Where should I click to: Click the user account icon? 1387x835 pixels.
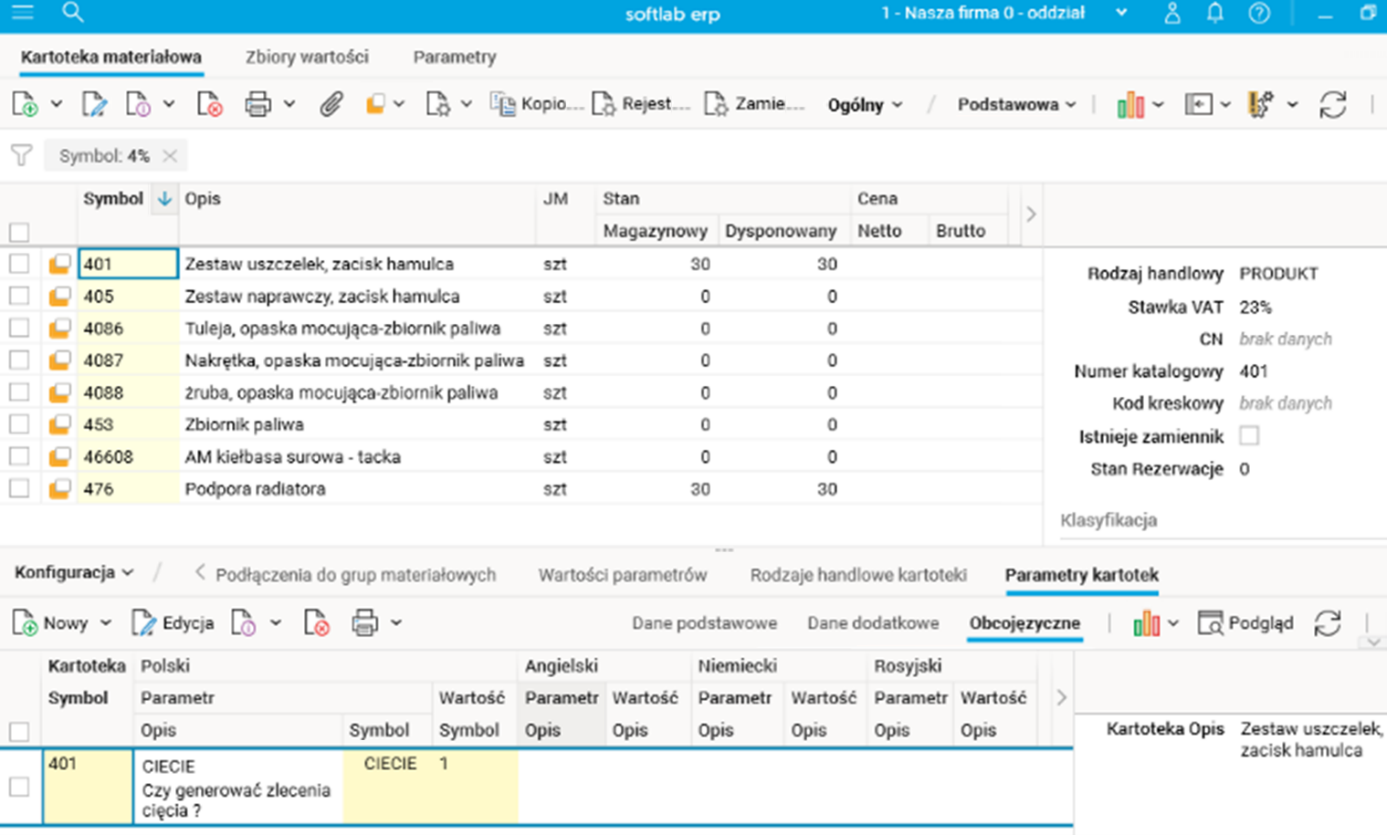1172,13
